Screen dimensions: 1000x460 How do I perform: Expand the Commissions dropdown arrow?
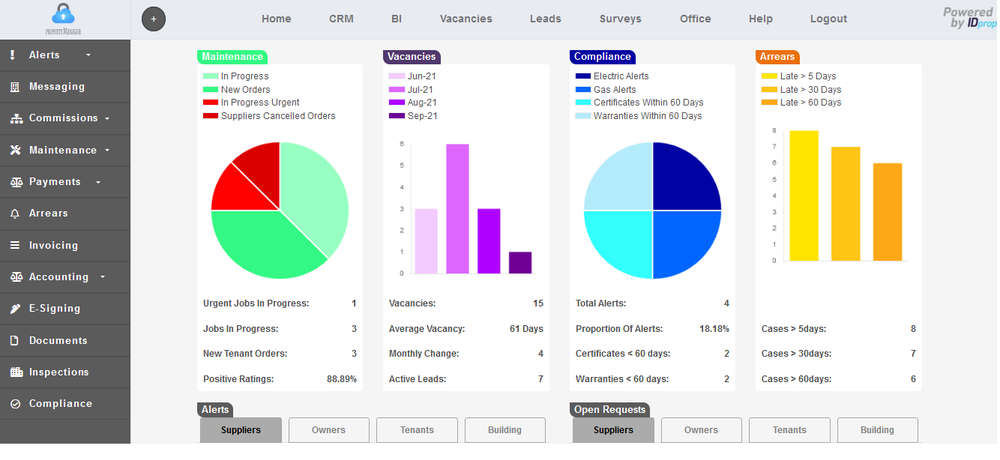107,118
